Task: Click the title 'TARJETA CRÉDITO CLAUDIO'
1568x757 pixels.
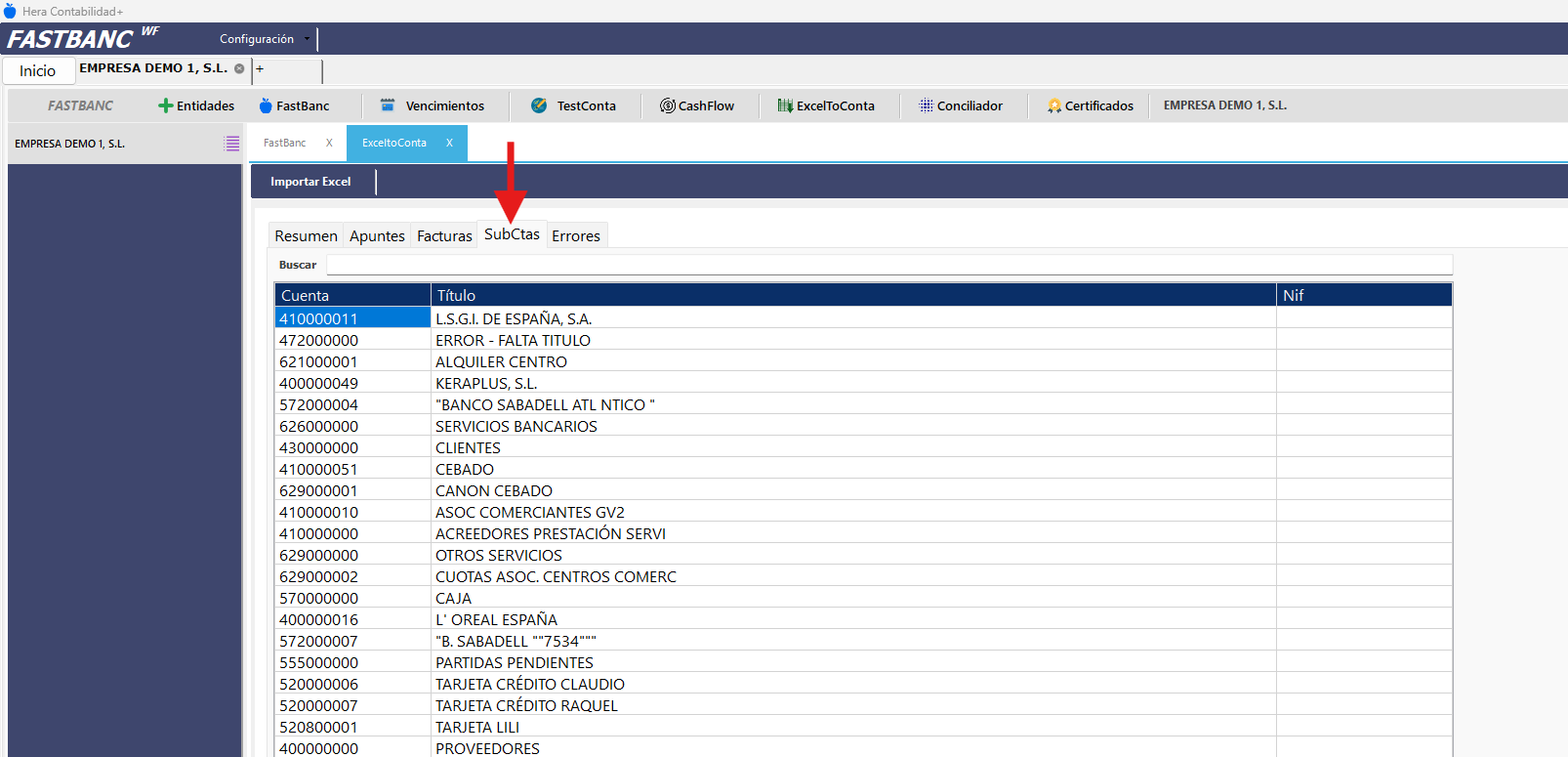Action: [530, 684]
